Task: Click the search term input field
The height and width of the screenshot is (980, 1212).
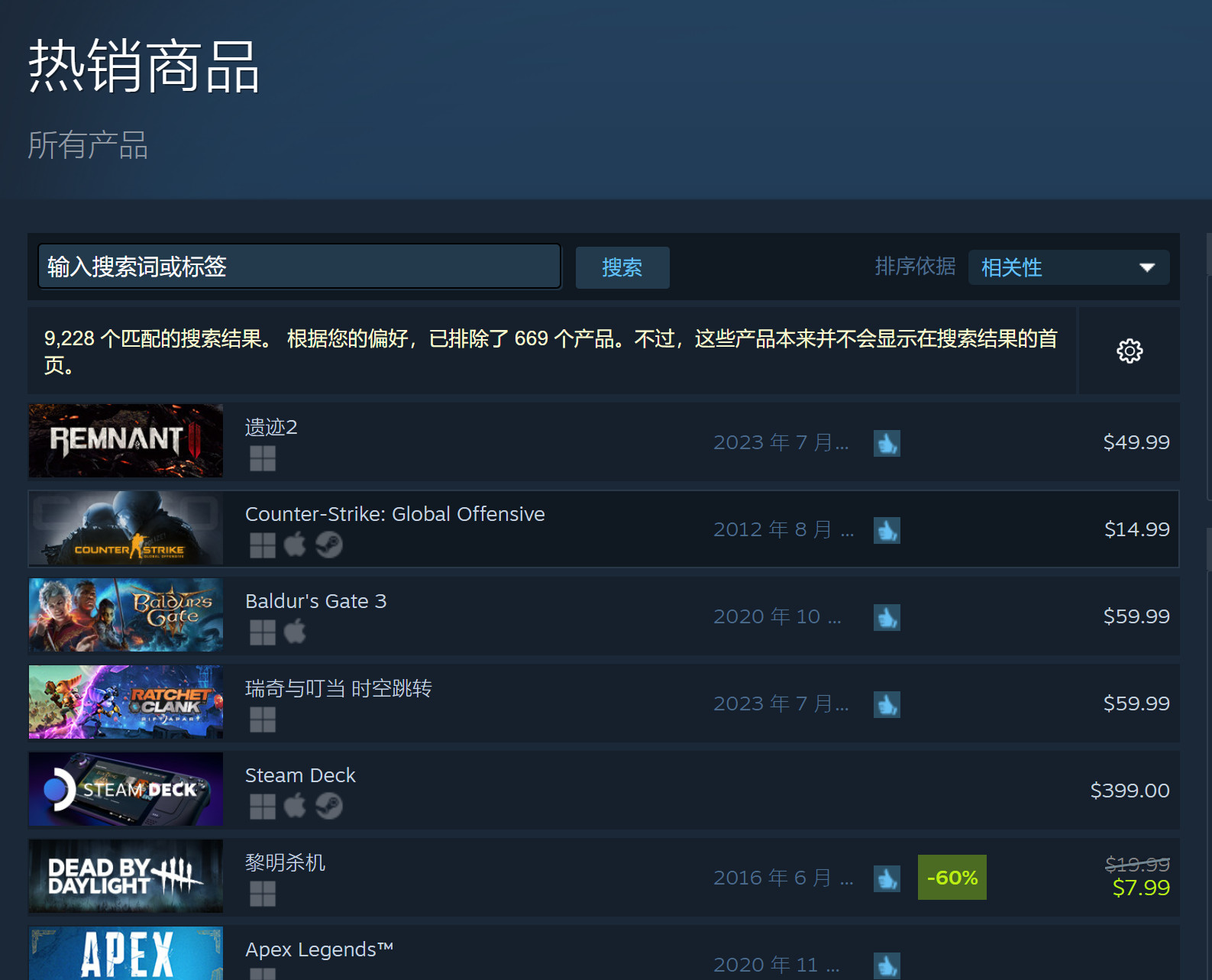Action: point(299,267)
